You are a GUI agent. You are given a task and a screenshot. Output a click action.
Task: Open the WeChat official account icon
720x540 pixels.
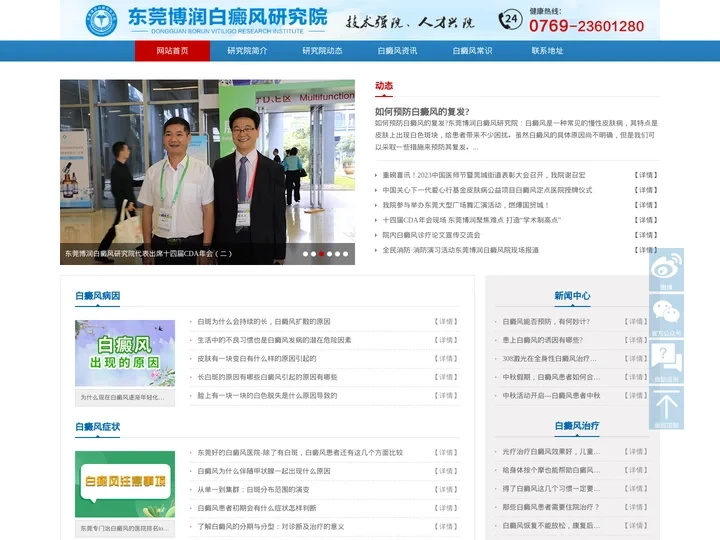[x=666, y=315]
